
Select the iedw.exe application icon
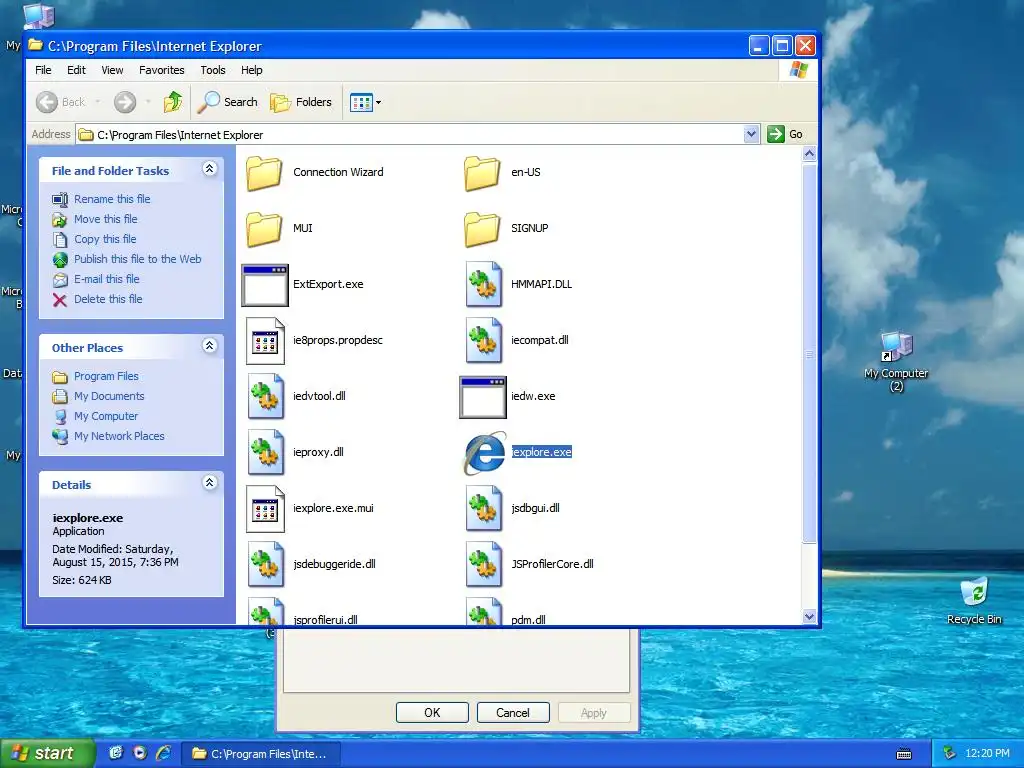483,397
